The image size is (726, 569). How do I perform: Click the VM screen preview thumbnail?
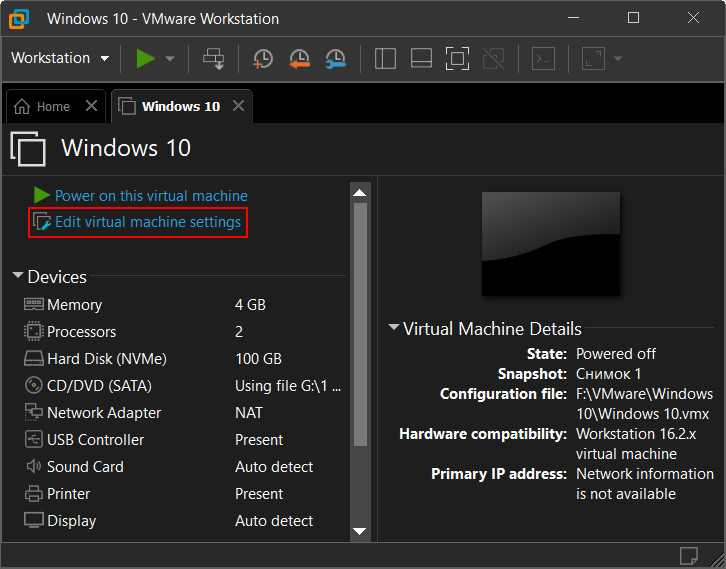pyautogui.click(x=551, y=244)
